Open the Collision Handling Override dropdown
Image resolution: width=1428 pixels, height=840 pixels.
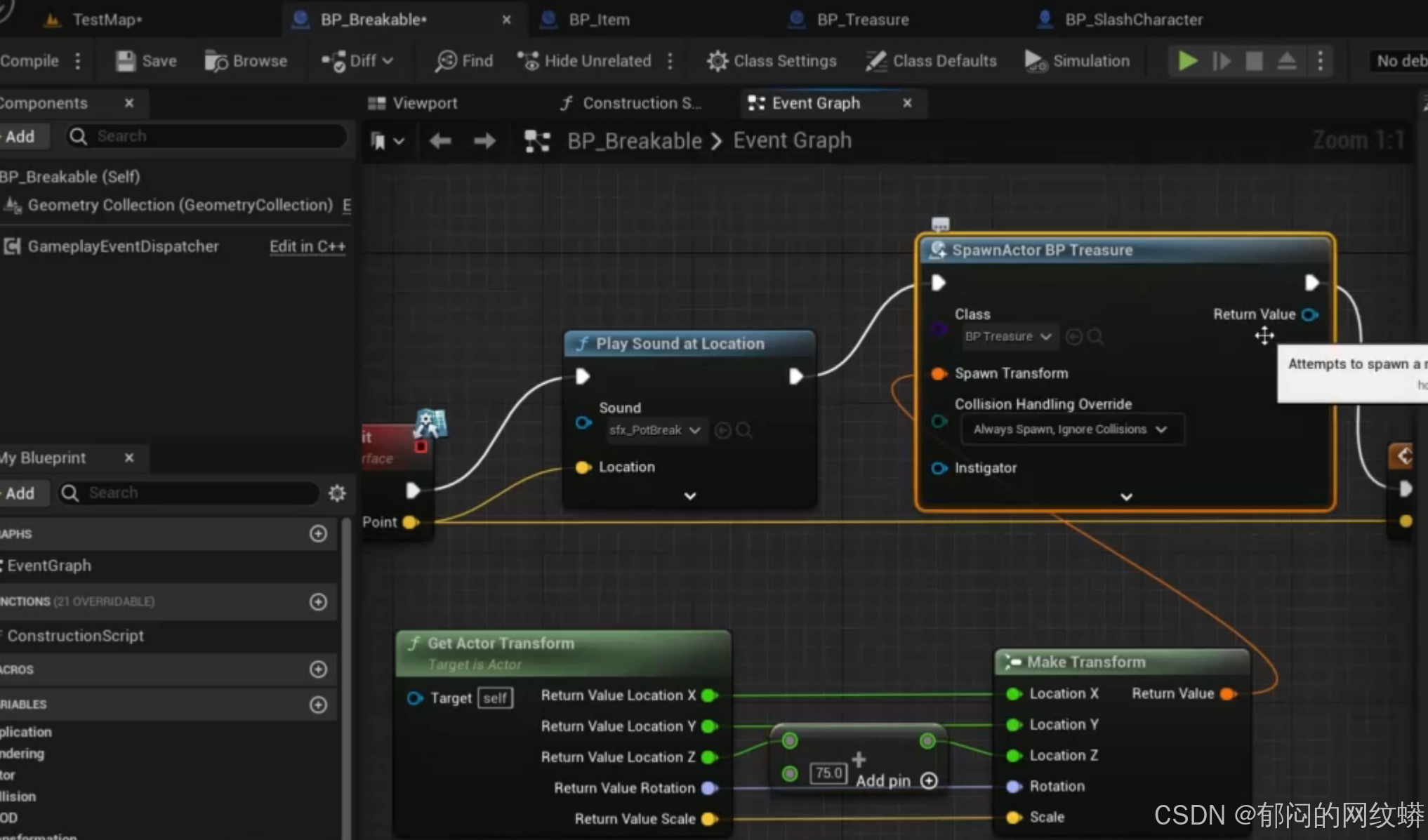coord(1071,429)
